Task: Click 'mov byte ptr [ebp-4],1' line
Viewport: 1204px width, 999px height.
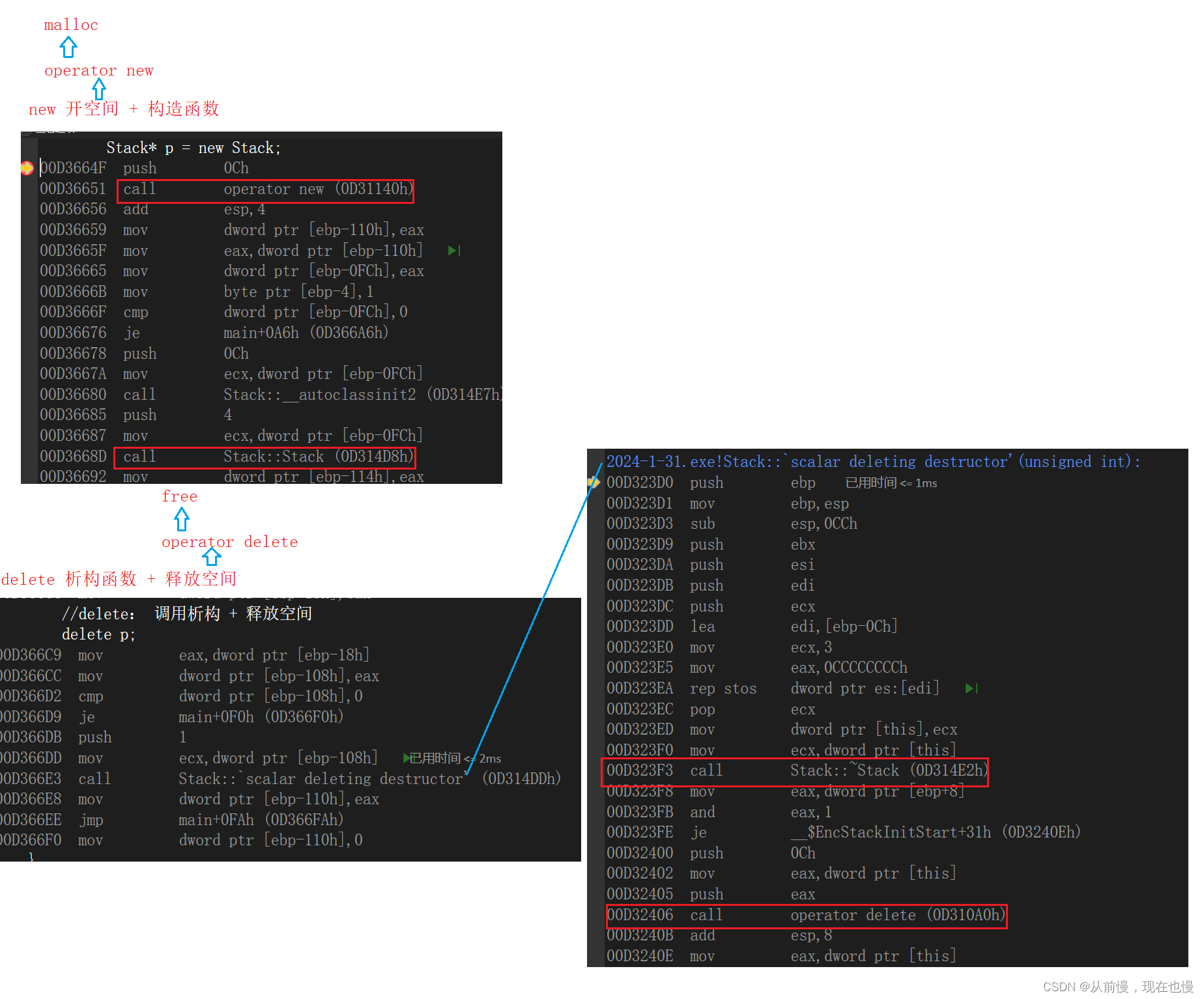Action: tap(207, 292)
